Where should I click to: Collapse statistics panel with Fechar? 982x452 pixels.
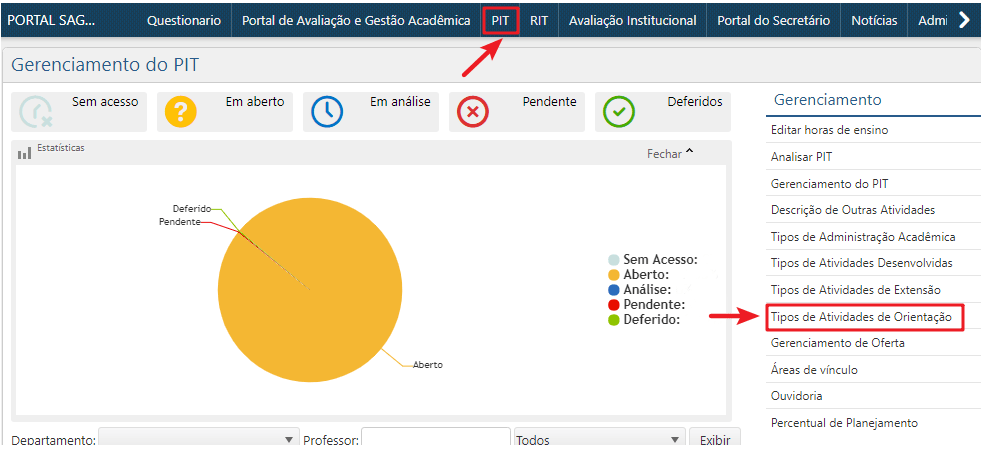pyautogui.click(x=670, y=154)
